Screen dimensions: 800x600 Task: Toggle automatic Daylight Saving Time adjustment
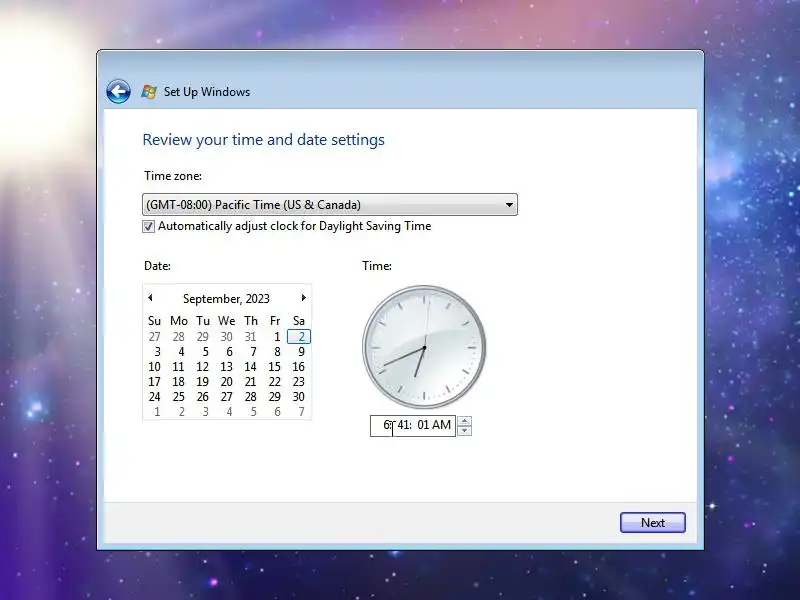pyautogui.click(x=148, y=227)
